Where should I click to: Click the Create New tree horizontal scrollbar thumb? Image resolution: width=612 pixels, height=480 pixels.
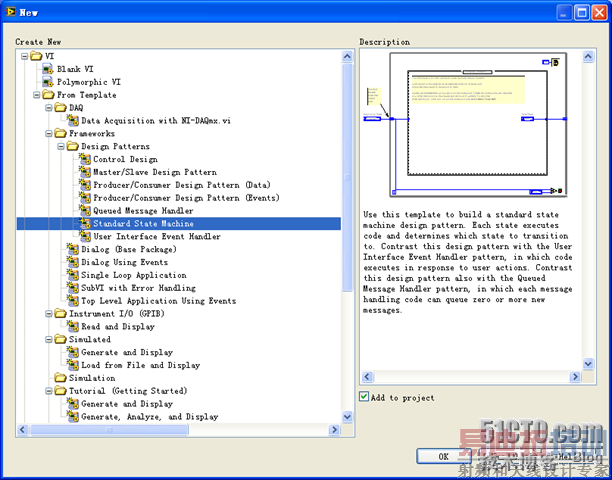tap(109, 430)
